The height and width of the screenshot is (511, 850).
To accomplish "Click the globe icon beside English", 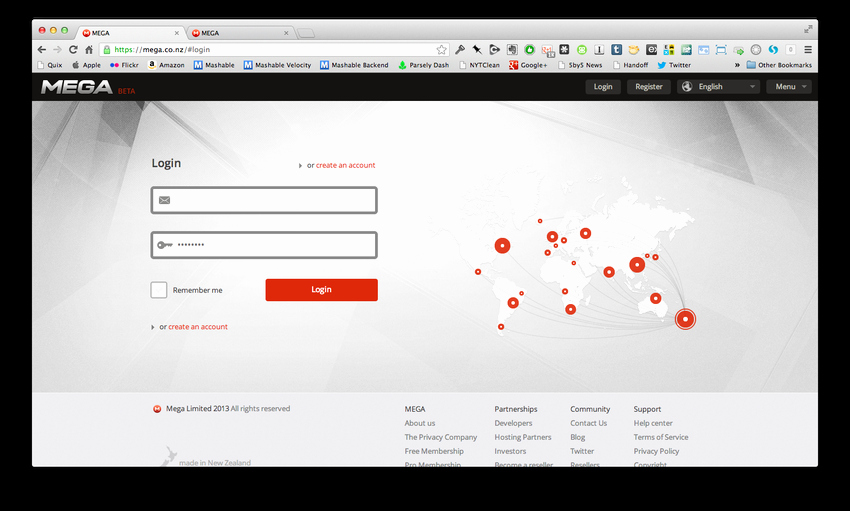I will pos(687,87).
